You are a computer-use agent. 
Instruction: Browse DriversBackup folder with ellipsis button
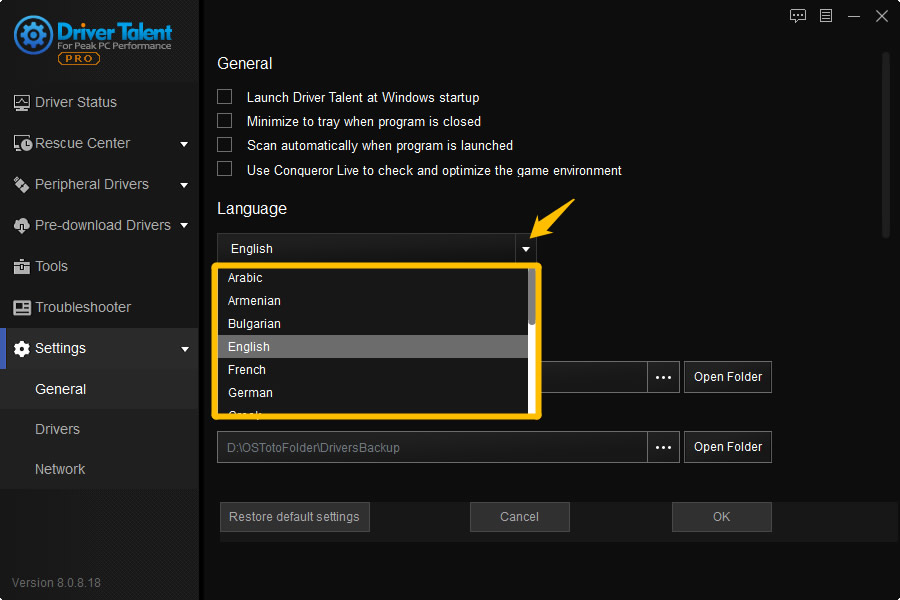664,447
